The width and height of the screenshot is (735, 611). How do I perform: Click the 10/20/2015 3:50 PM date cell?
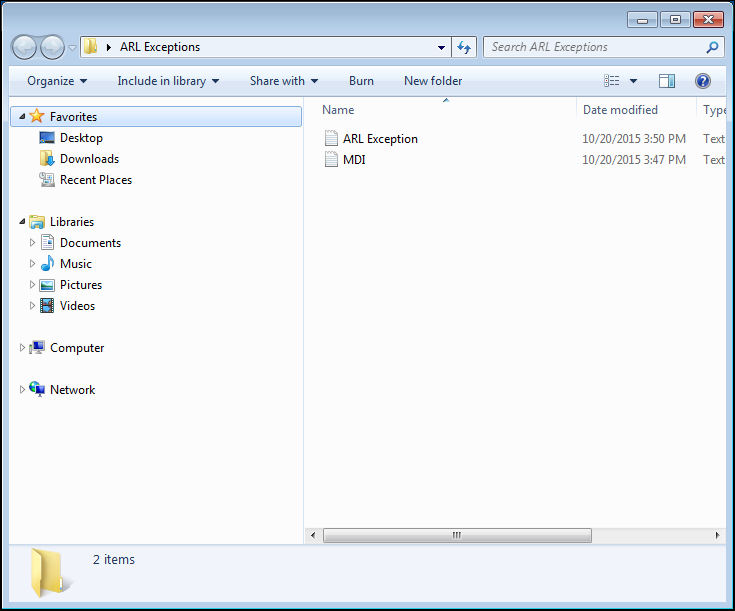click(x=634, y=139)
